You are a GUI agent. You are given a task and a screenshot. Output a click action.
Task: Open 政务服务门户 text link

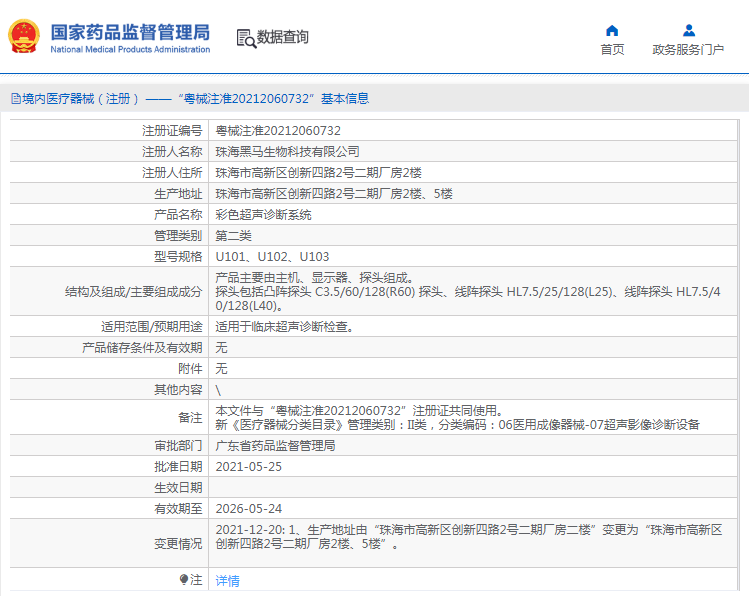click(688, 50)
